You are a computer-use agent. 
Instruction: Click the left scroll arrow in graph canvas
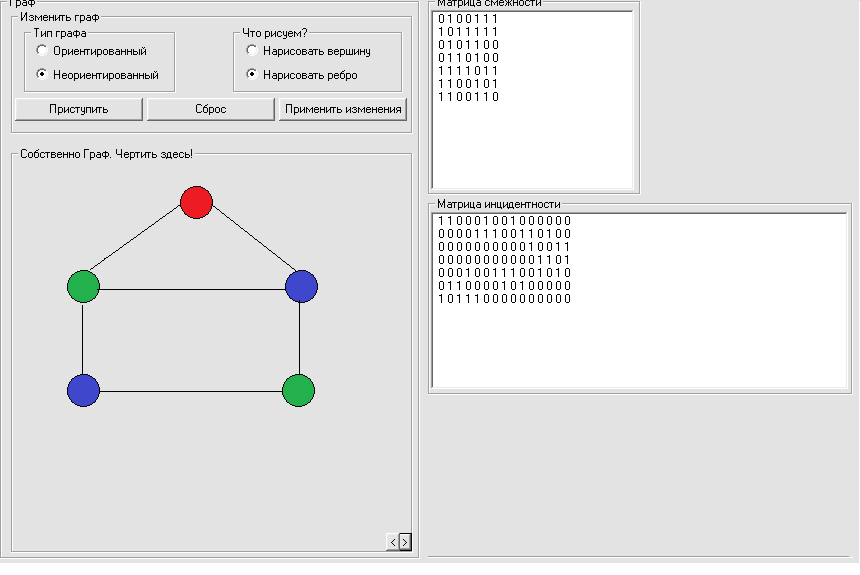click(392, 542)
